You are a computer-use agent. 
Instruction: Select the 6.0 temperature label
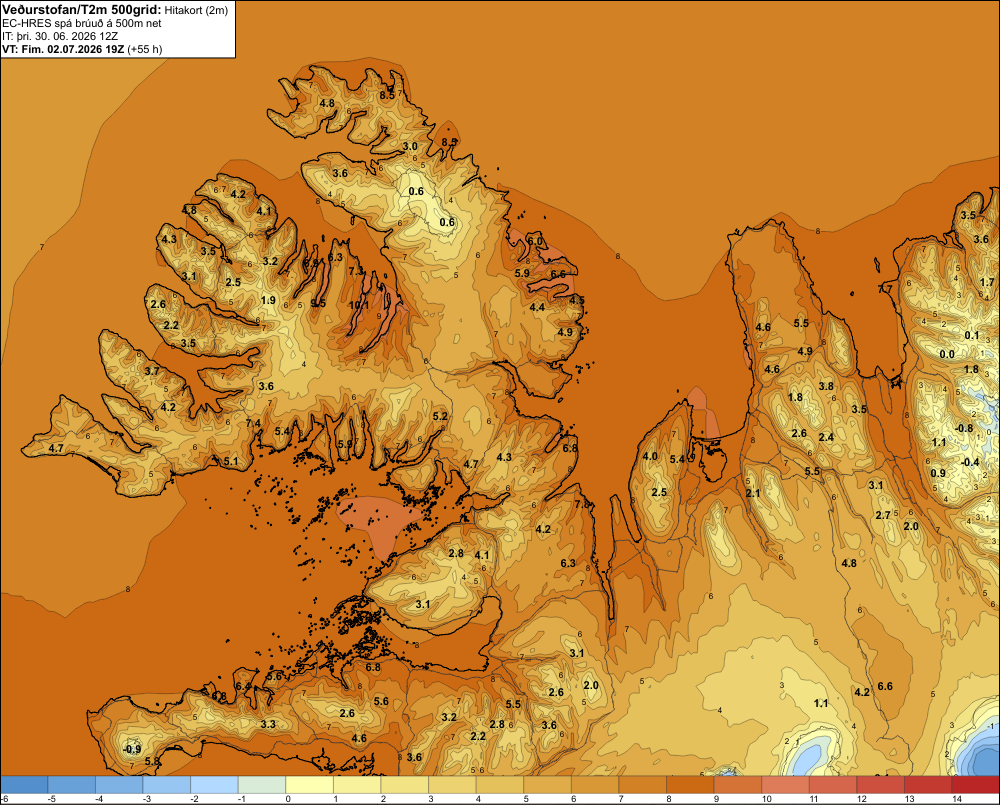point(535,241)
